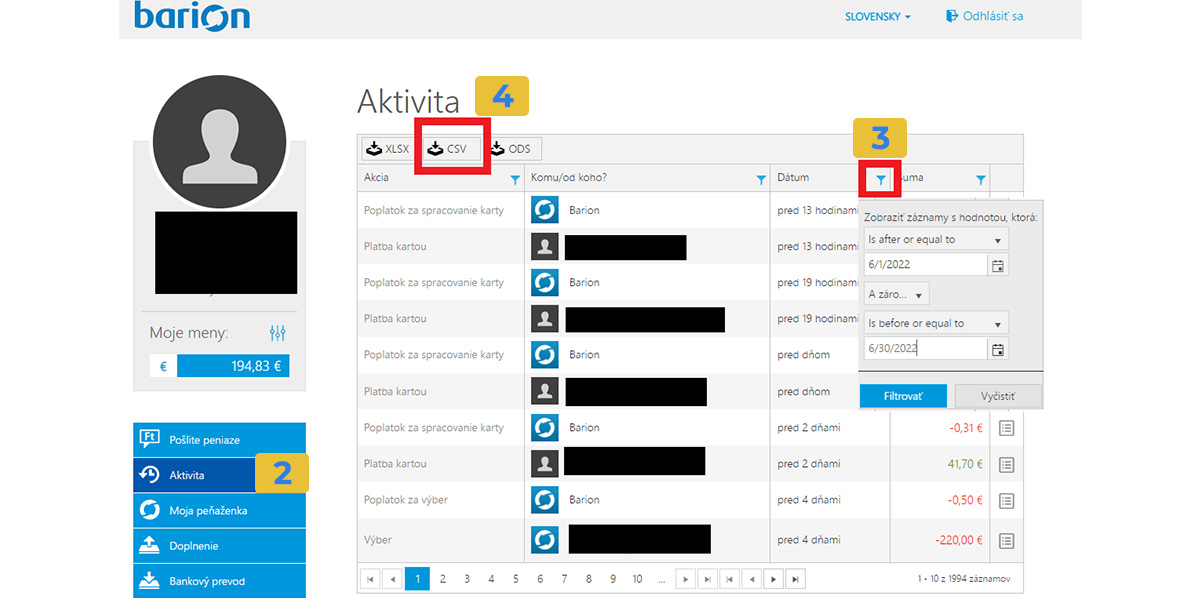
Task: Click the -220,00 € amount
Action: coord(959,540)
